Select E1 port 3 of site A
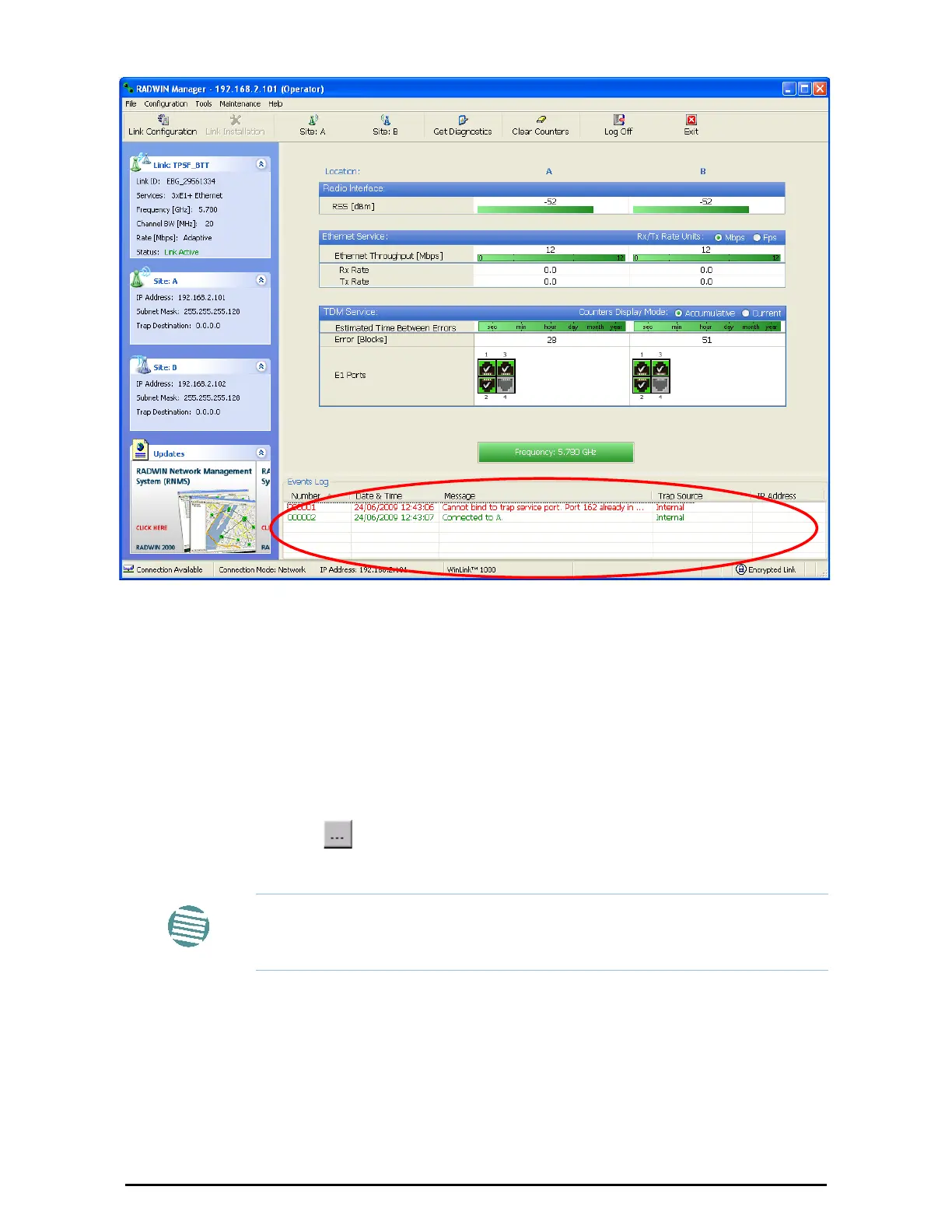Image resolution: width=952 pixels, height=1232 pixels. 506,368
